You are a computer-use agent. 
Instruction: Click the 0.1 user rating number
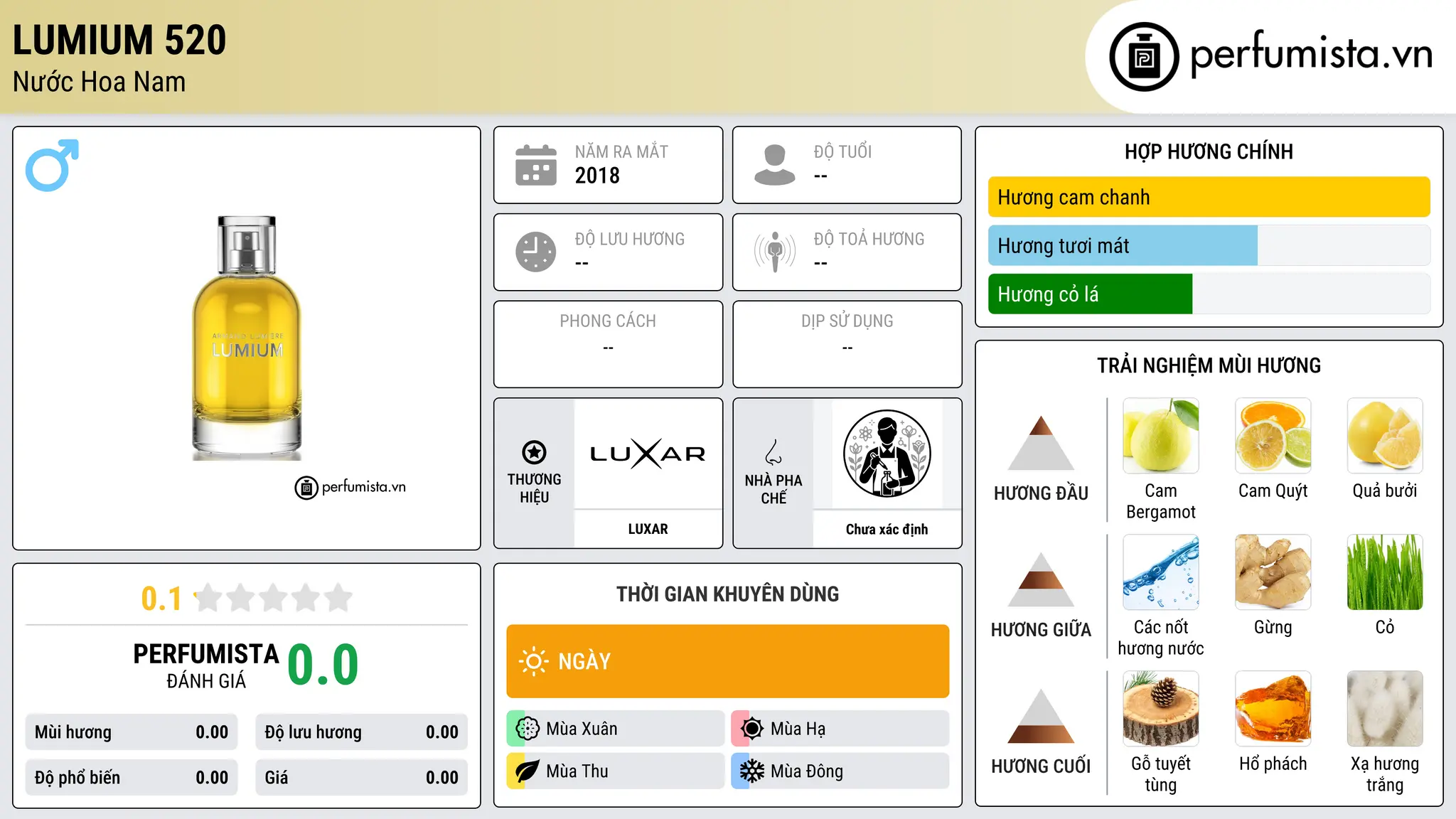click(x=161, y=599)
